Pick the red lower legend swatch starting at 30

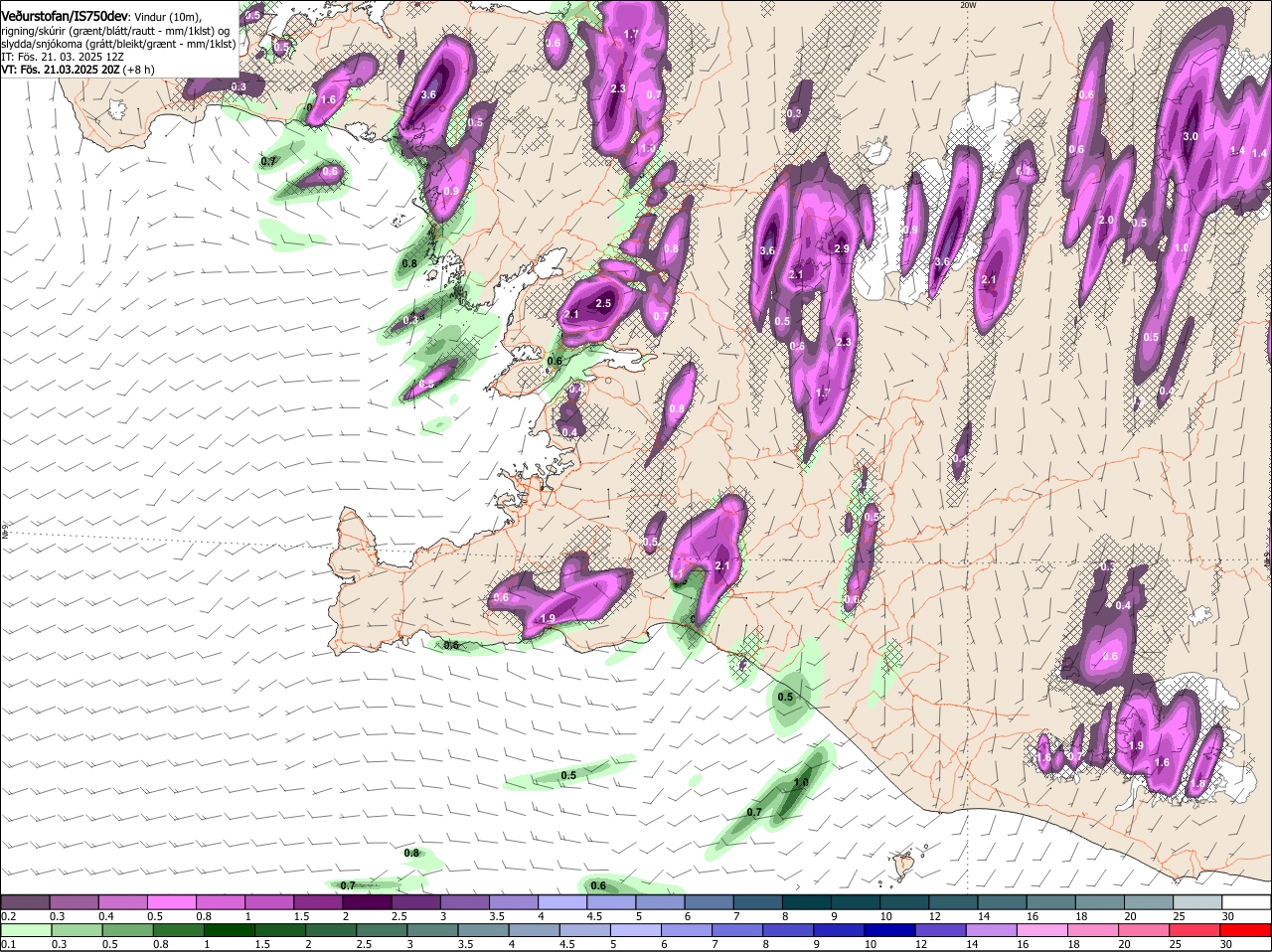click(x=1246, y=930)
